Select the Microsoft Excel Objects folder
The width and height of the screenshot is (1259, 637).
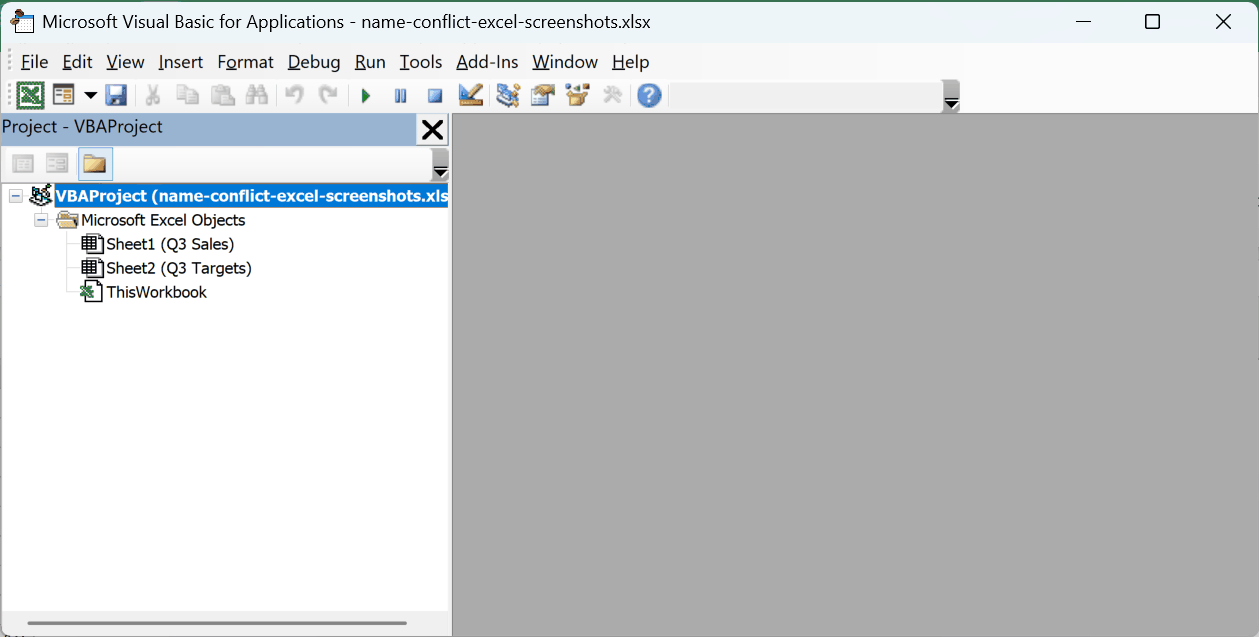click(x=163, y=220)
